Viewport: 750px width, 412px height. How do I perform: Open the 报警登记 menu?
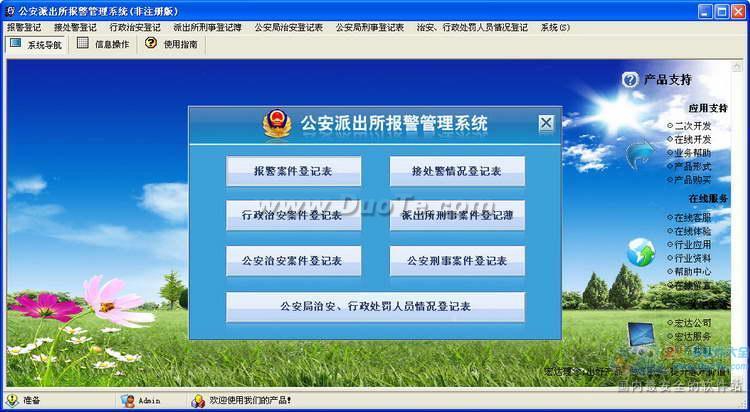point(24,27)
